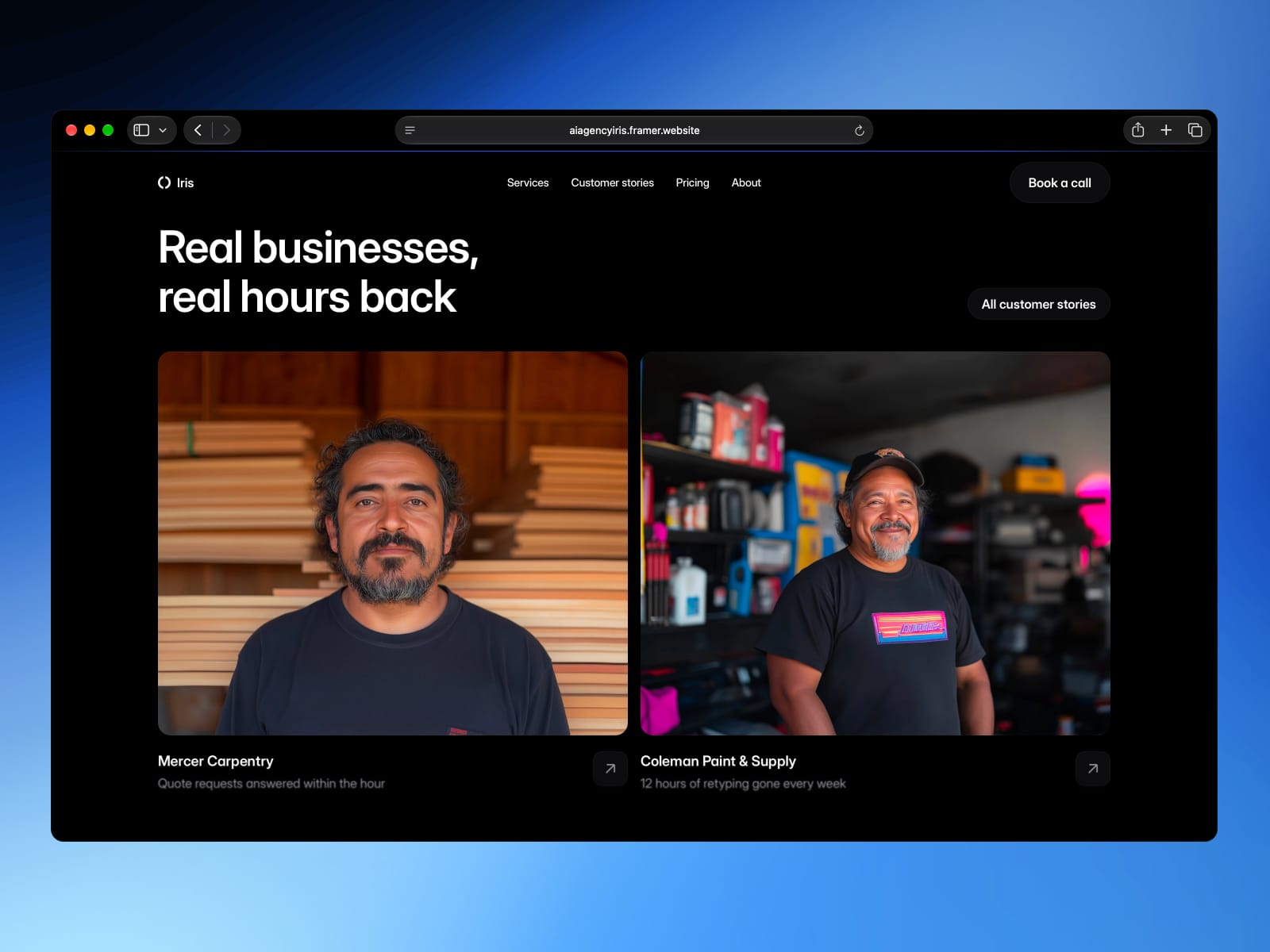Open the Mercer Carpentry photo card
The width and height of the screenshot is (1270, 952).
click(393, 543)
